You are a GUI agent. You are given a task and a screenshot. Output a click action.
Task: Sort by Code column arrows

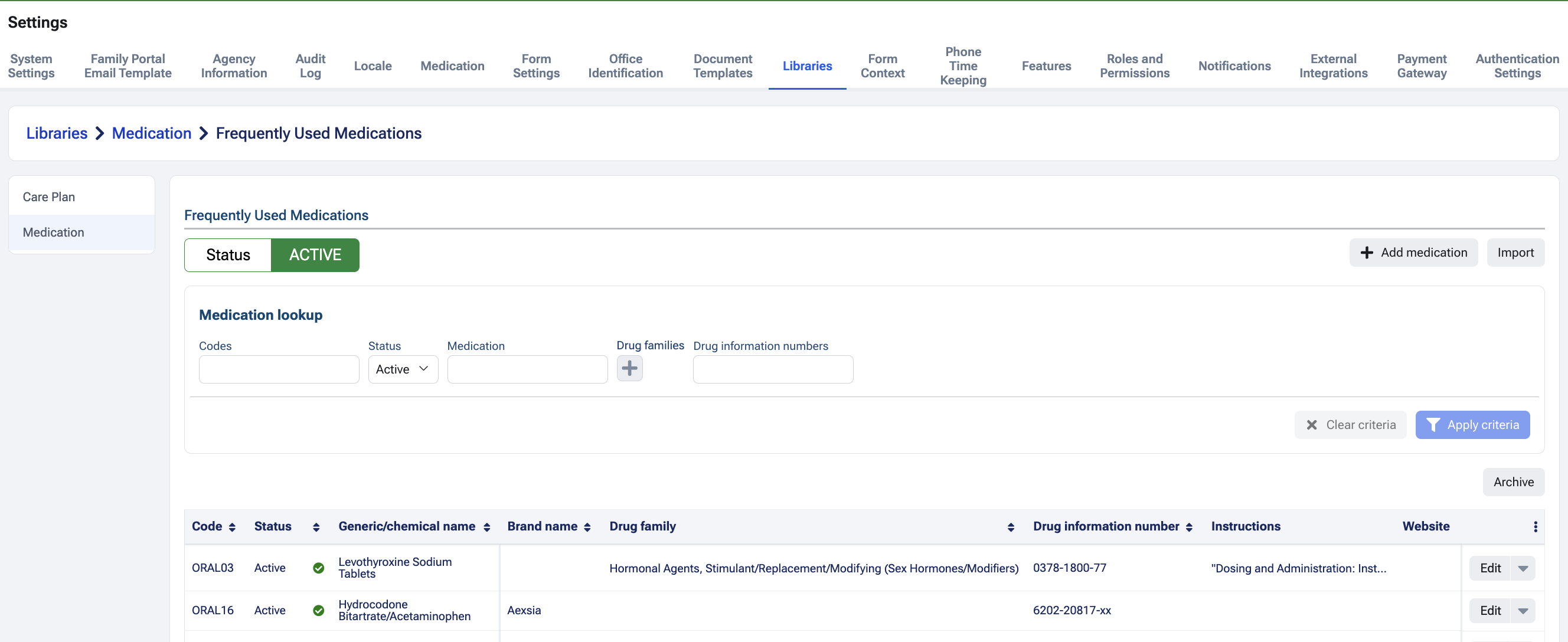(232, 527)
